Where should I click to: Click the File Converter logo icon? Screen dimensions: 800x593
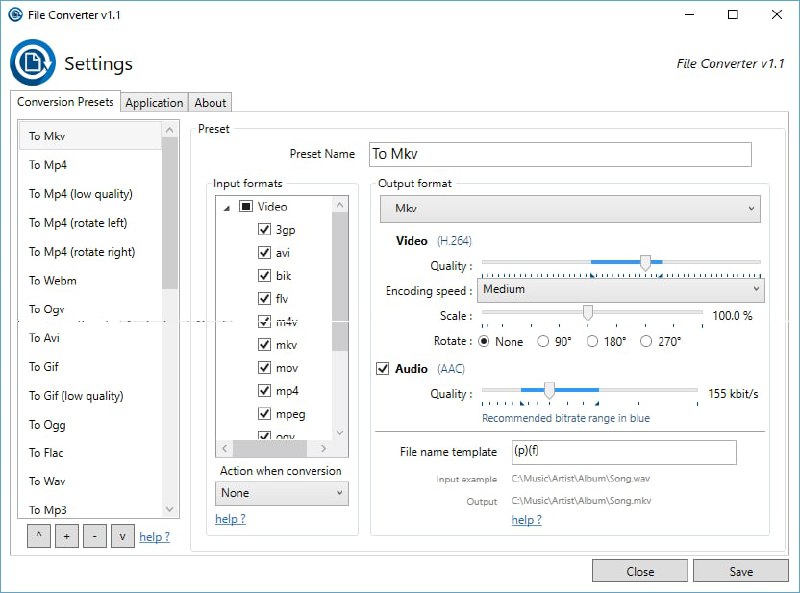tap(32, 62)
